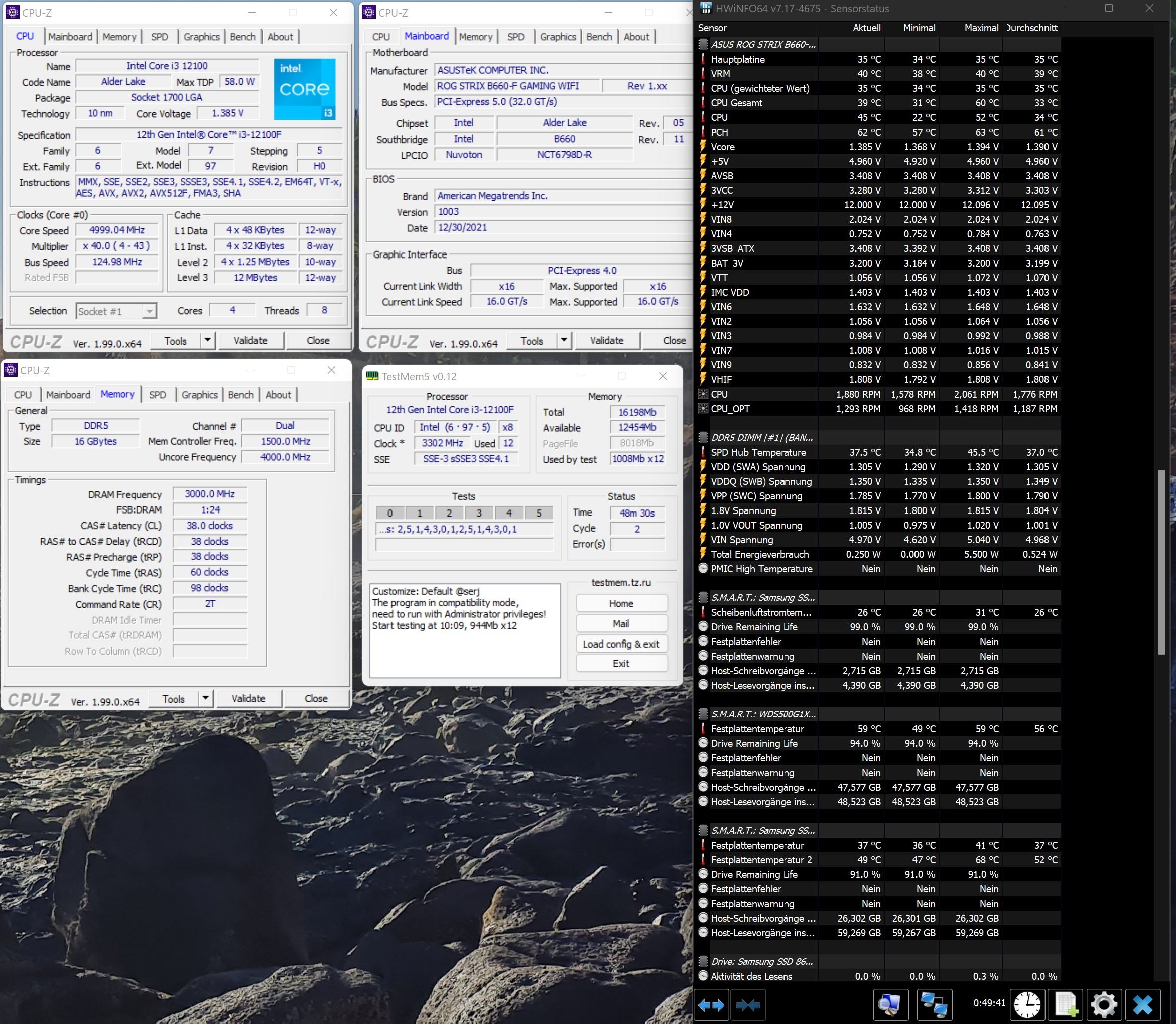Click the Maximal column header in HWiNFO

[971, 28]
